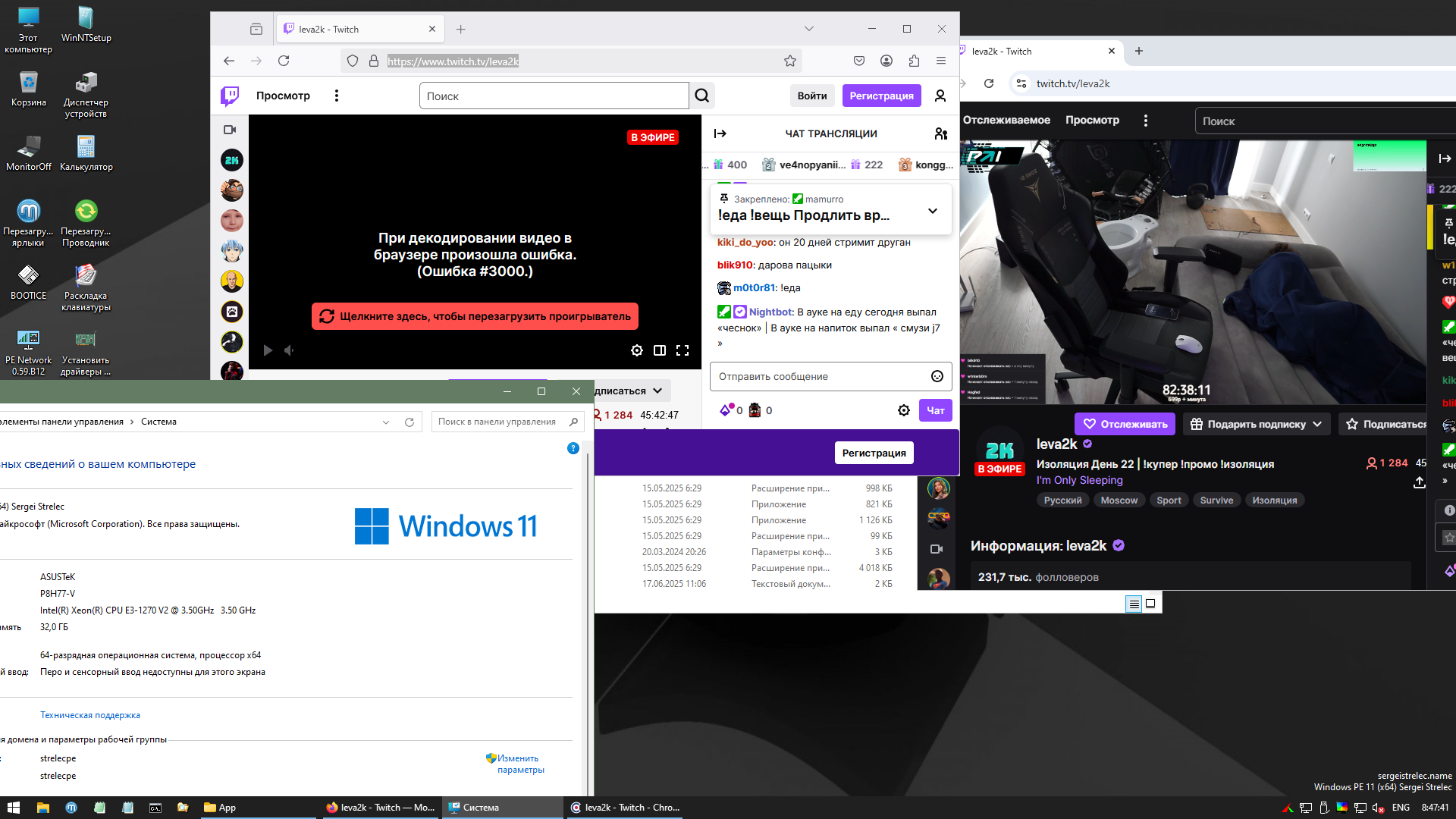Open Техническая поддержка link
This screenshot has width=1456, height=819.
pos(89,715)
